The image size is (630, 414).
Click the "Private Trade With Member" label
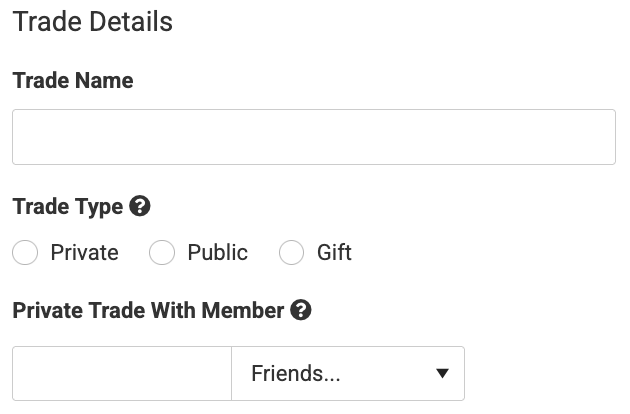(148, 311)
